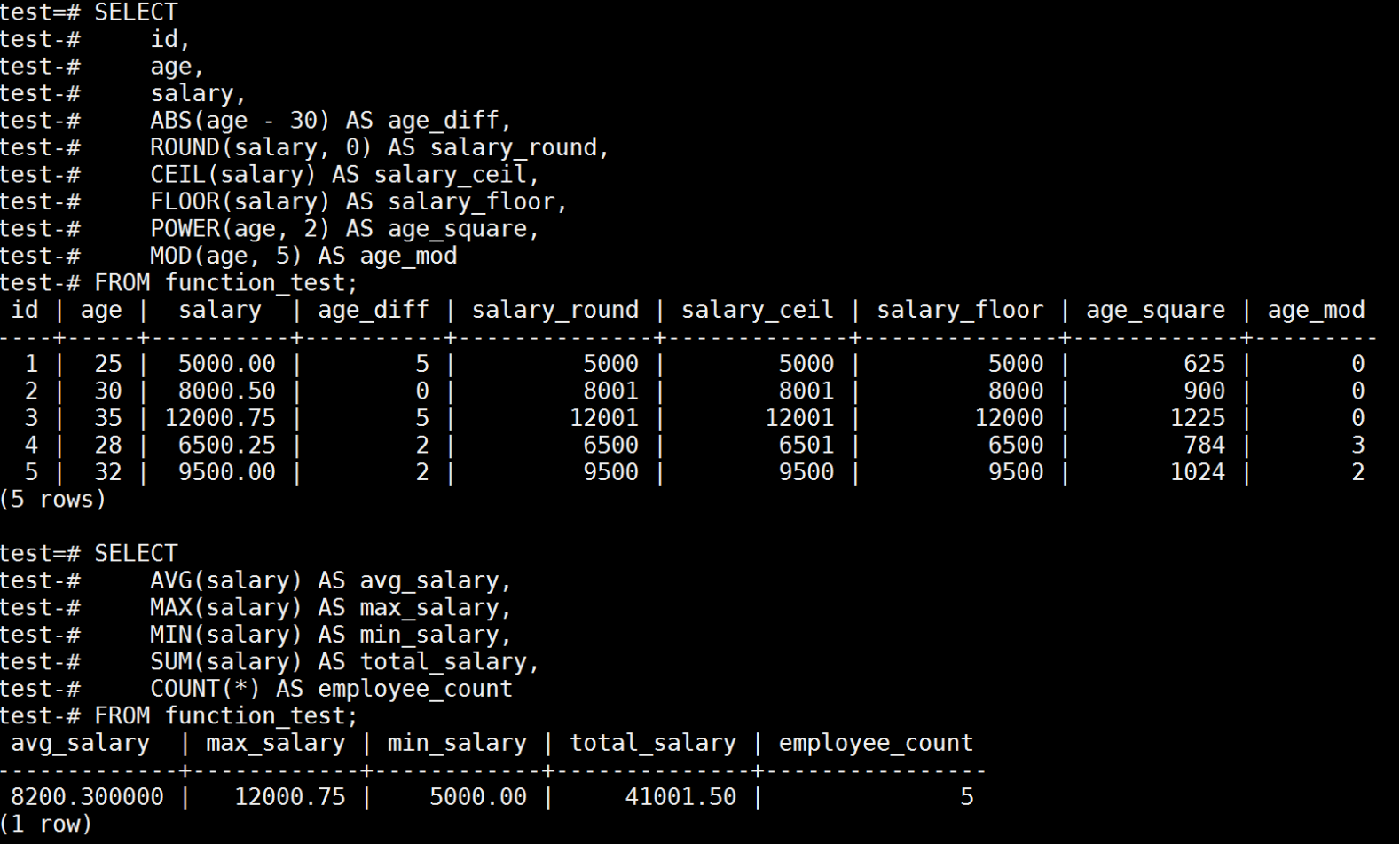This screenshot has height=845, width=1400.
Task: Click the max_salary column header
Action: [x=275, y=743]
